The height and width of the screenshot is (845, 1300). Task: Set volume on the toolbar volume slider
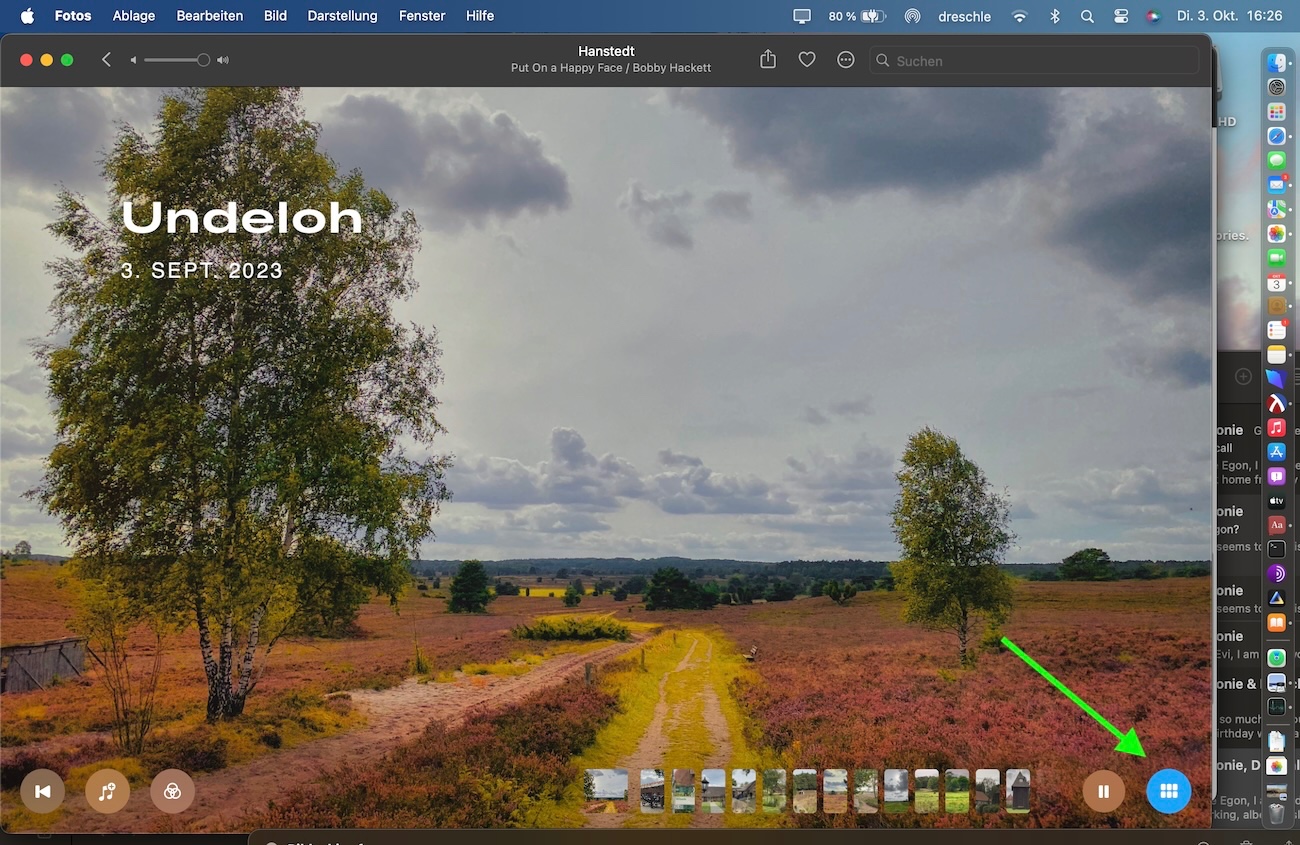point(177,60)
